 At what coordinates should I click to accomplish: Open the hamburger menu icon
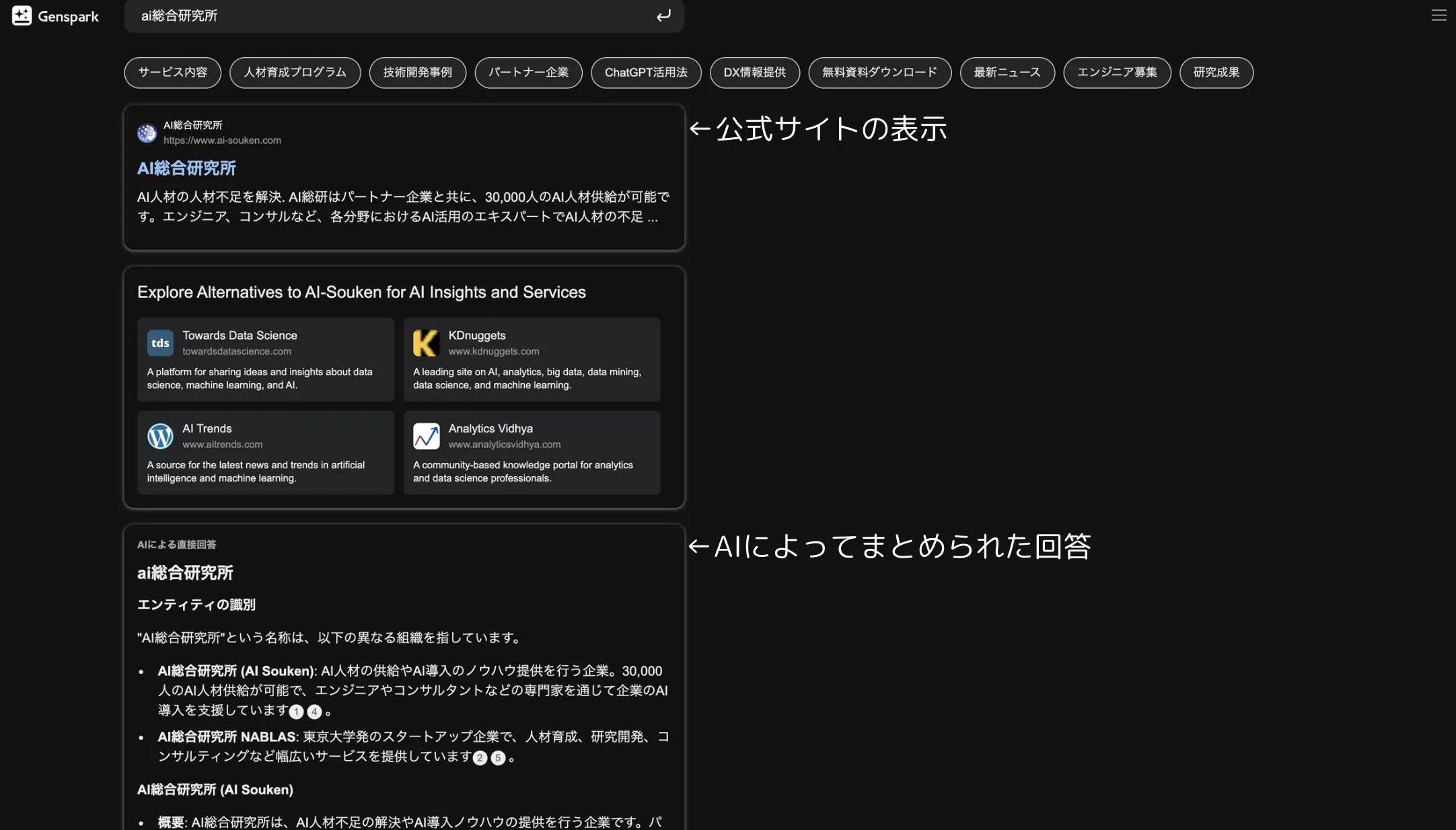click(x=1439, y=15)
